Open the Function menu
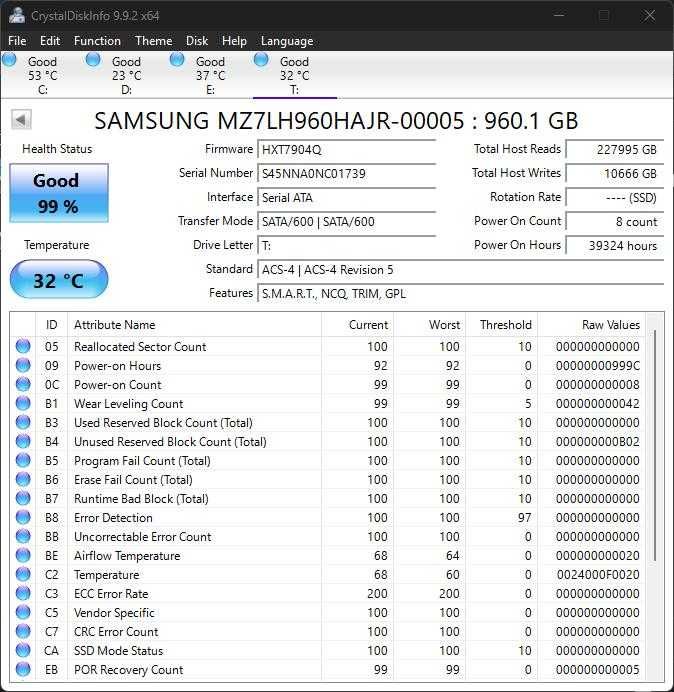 [97, 41]
